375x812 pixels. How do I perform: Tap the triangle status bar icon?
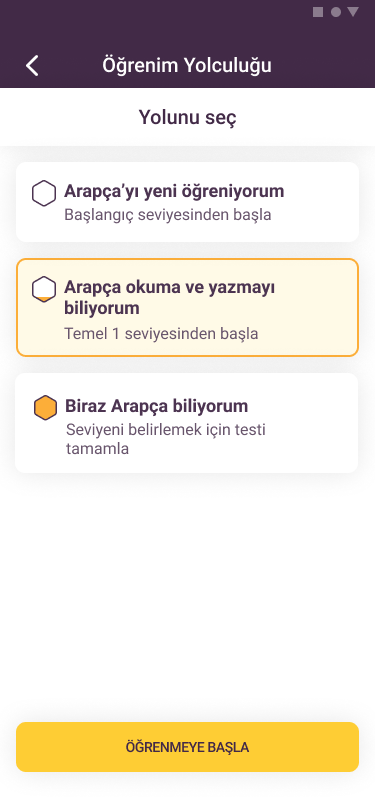coord(353,12)
